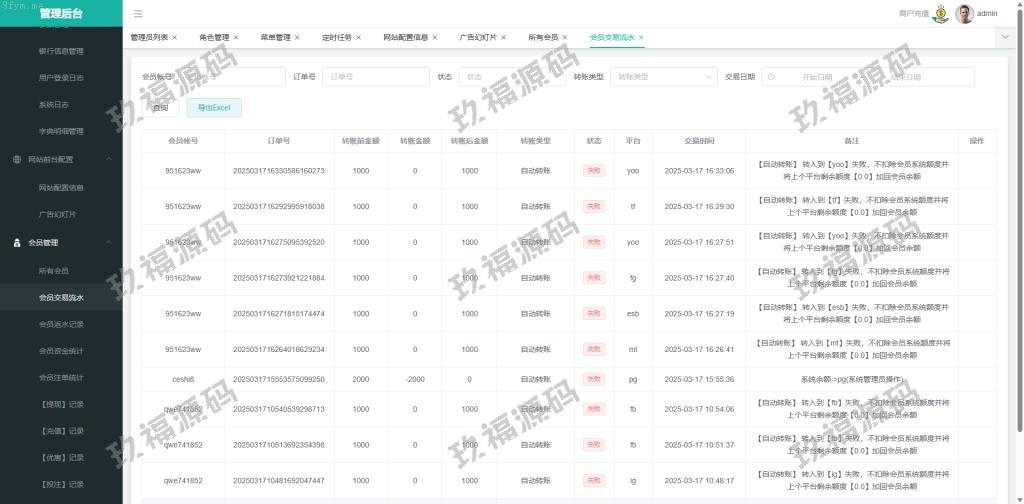Click the 查询 search button

(x=160, y=107)
